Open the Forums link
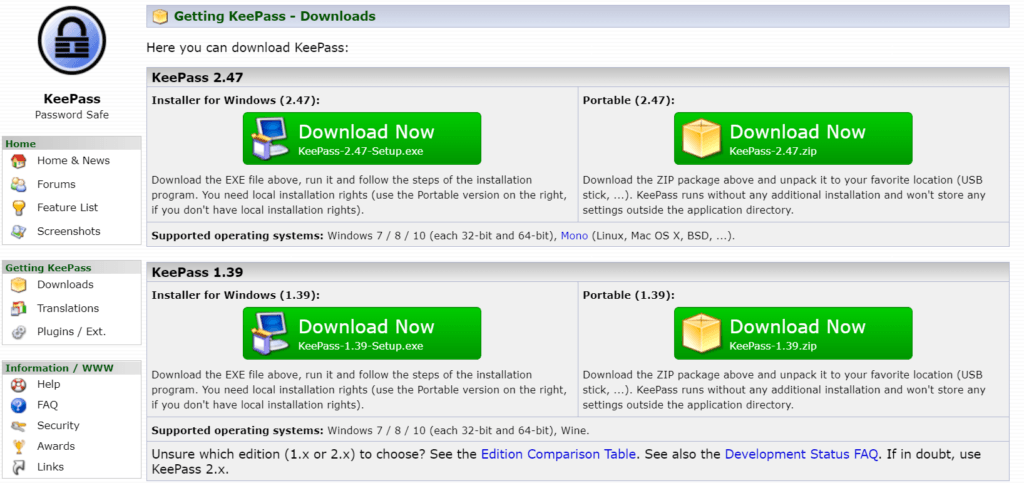This screenshot has width=1024, height=483. [x=56, y=184]
